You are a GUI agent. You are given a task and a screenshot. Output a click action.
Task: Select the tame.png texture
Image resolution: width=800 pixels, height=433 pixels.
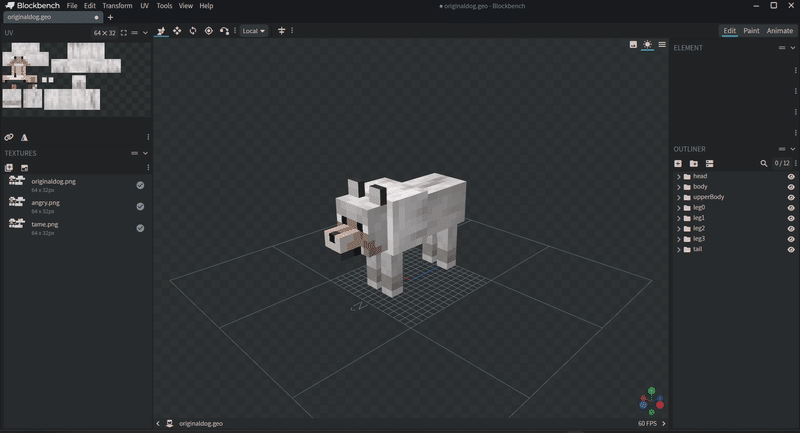tap(77, 228)
